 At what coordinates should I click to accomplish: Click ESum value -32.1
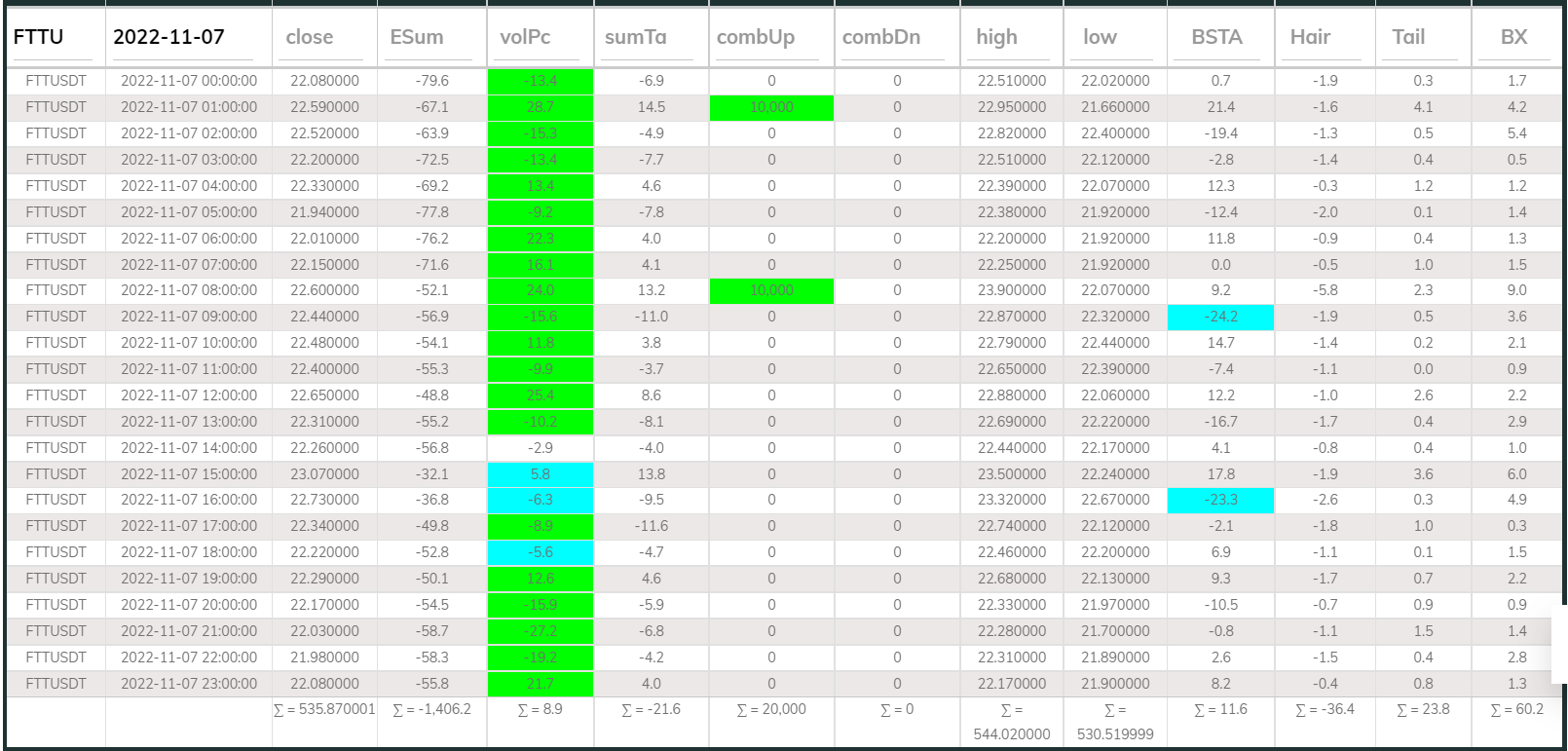pyautogui.click(x=431, y=474)
